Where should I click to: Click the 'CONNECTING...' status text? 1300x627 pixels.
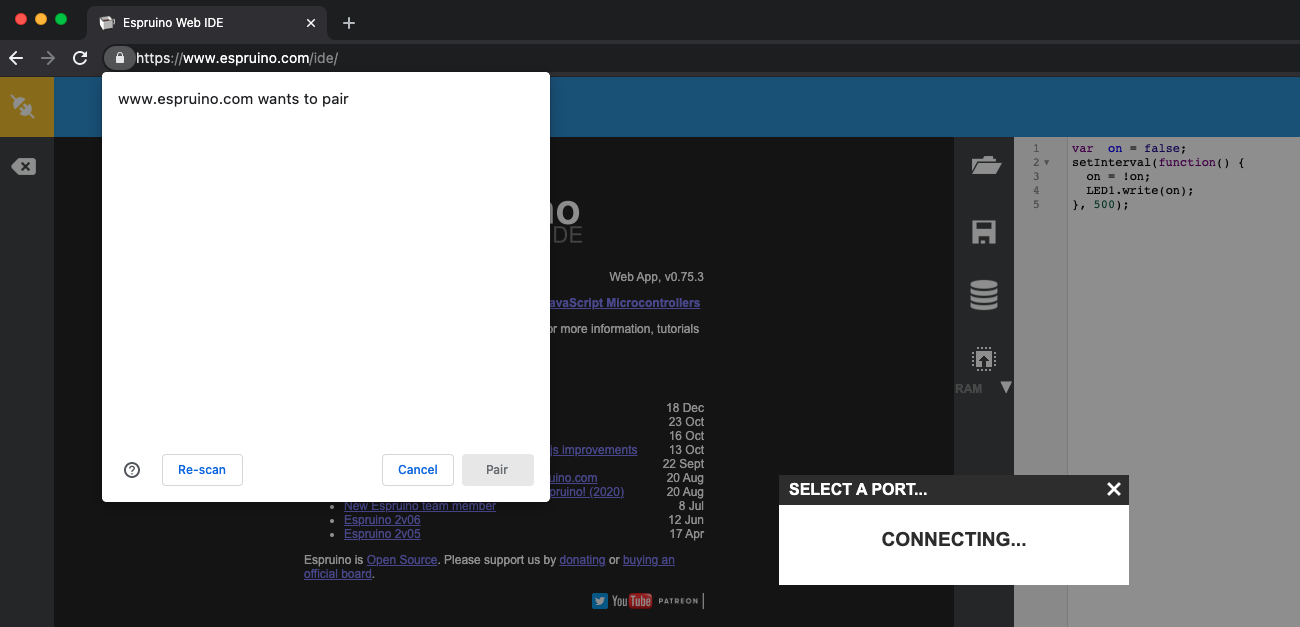pyautogui.click(x=954, y=540)
